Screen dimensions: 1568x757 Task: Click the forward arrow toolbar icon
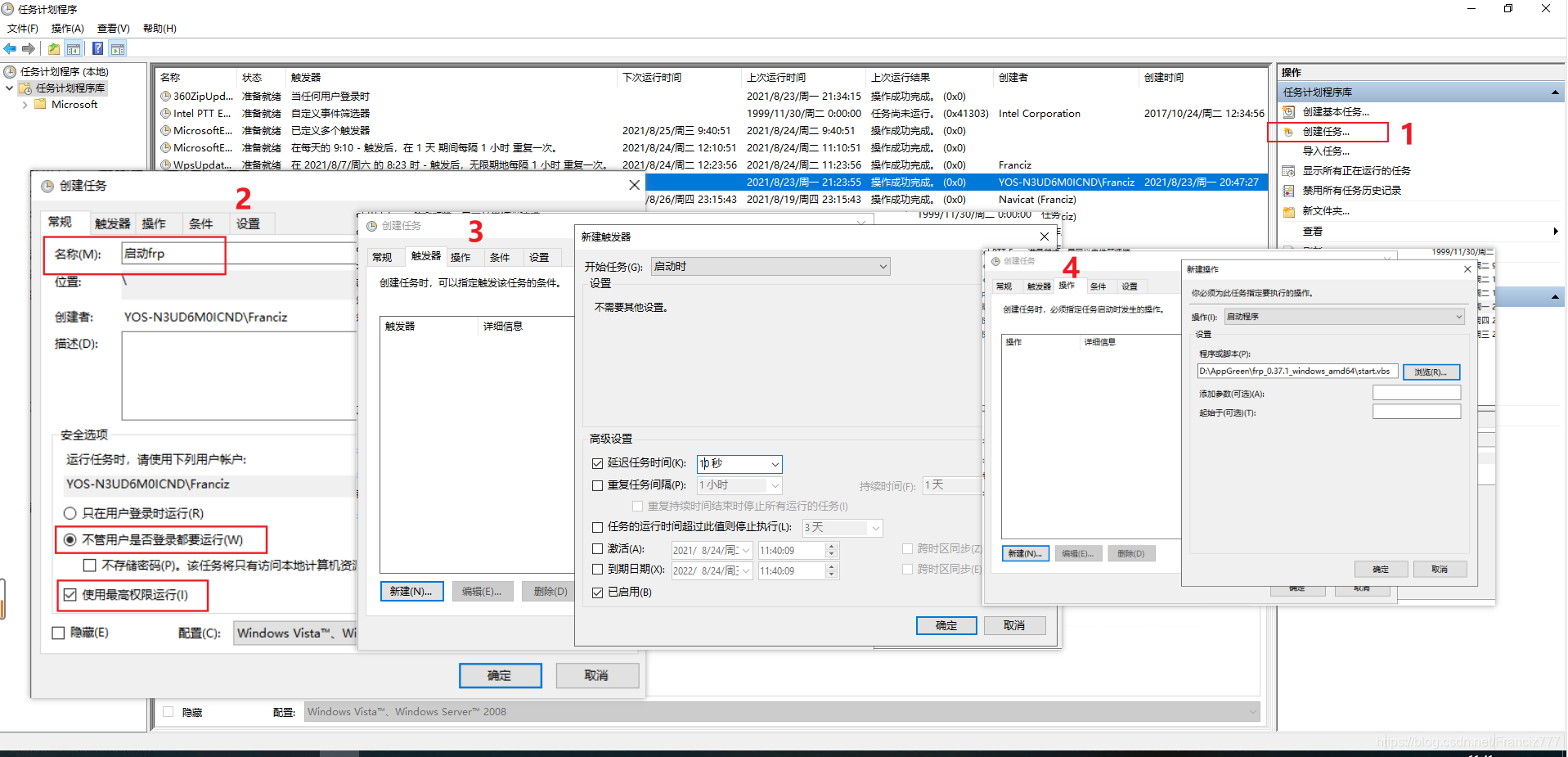(29, 49)
